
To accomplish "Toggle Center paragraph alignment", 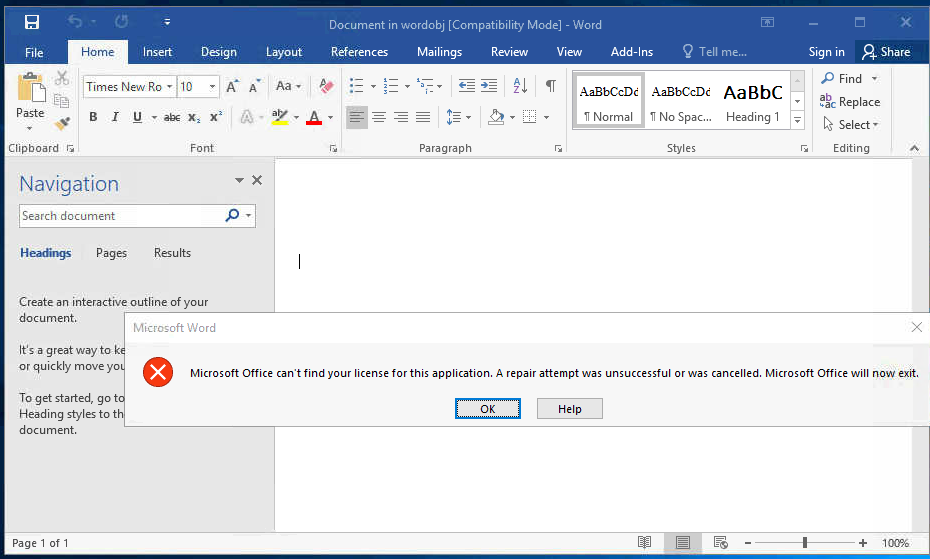I will (379, 118).
